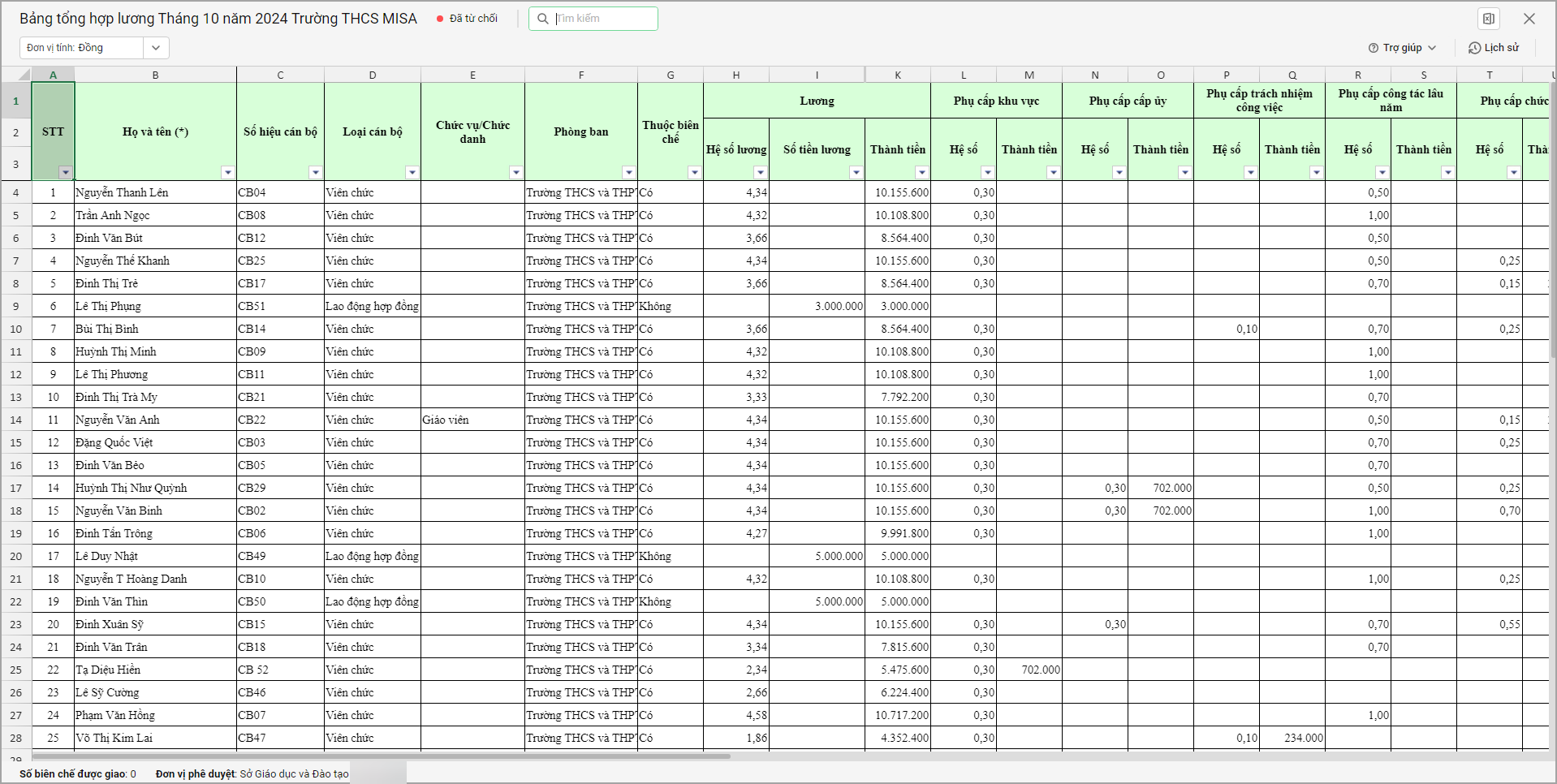Click the Đã từ chối status label
The width and height of the screenshot is (1557, 784).
(473, 19)
